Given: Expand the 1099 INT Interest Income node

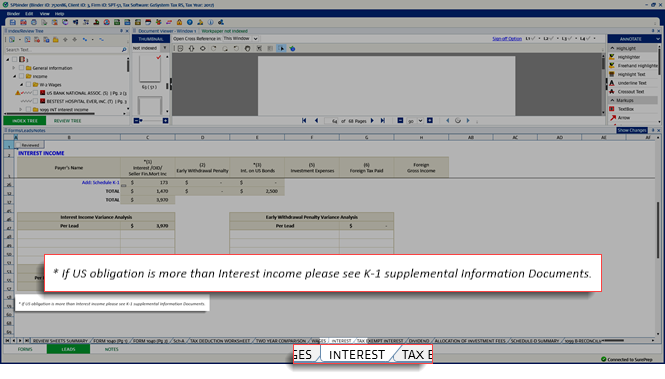Looking at the screenshot, I should click(20, 109).
